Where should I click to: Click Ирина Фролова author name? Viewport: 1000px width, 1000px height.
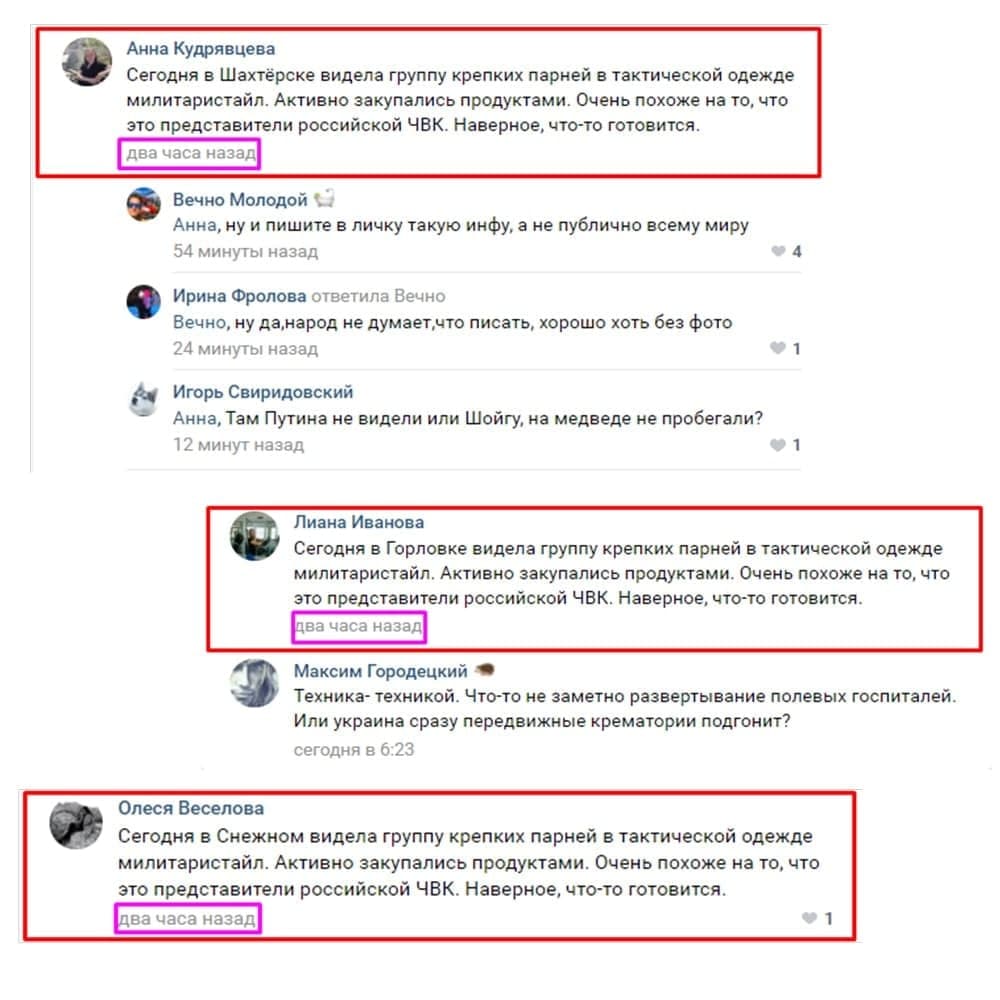click(x=240, y=296)
